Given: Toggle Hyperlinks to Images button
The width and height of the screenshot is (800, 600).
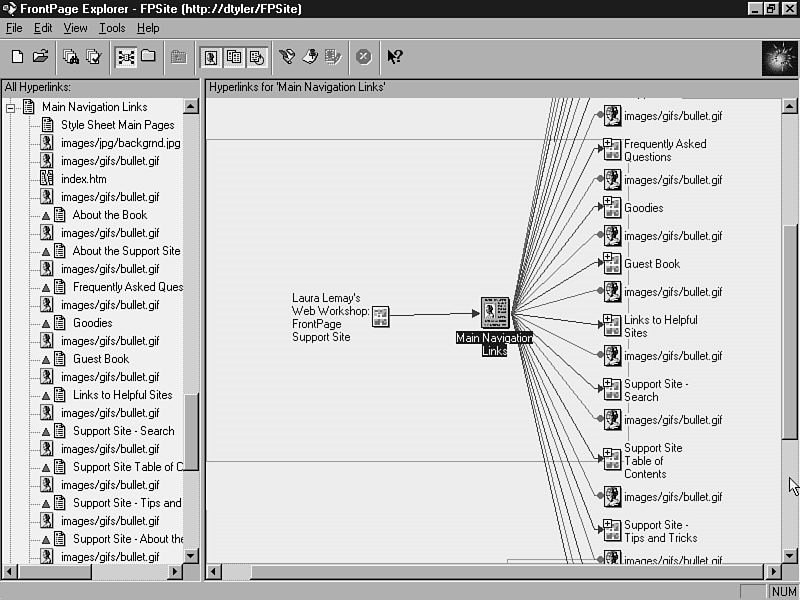Looking at the screenshot, I should pyautogui.click(x=211, y=57).
